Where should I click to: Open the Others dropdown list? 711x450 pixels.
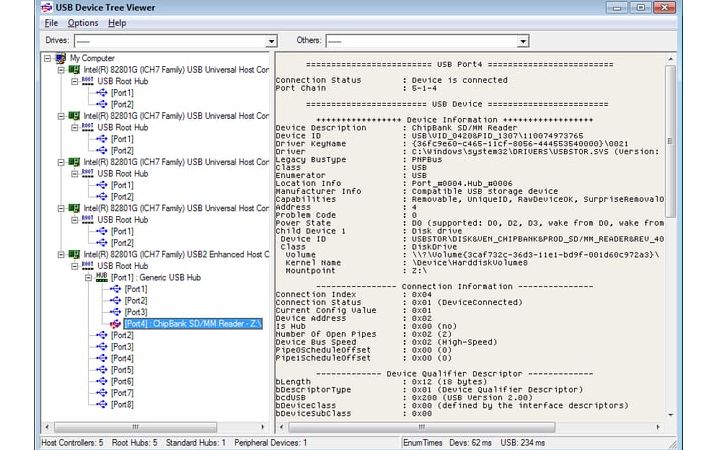click(x=523, y=41)
